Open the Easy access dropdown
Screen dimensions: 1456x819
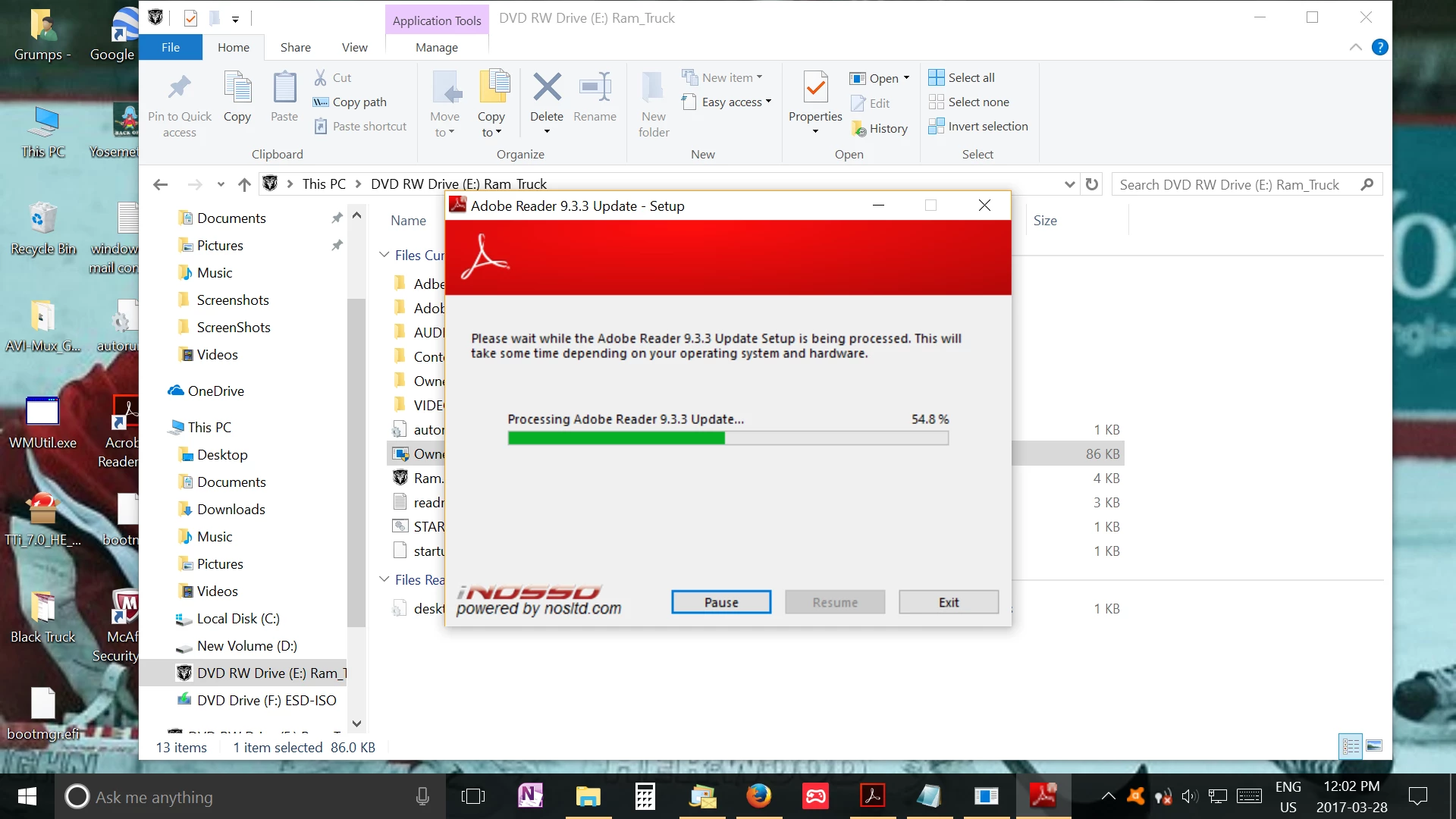(x=768, y=102)
